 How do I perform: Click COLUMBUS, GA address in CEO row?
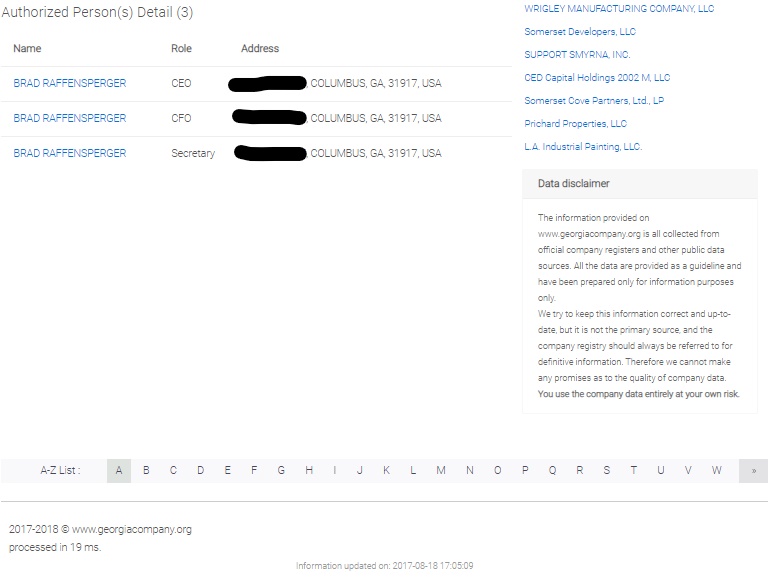pos(376,83)
